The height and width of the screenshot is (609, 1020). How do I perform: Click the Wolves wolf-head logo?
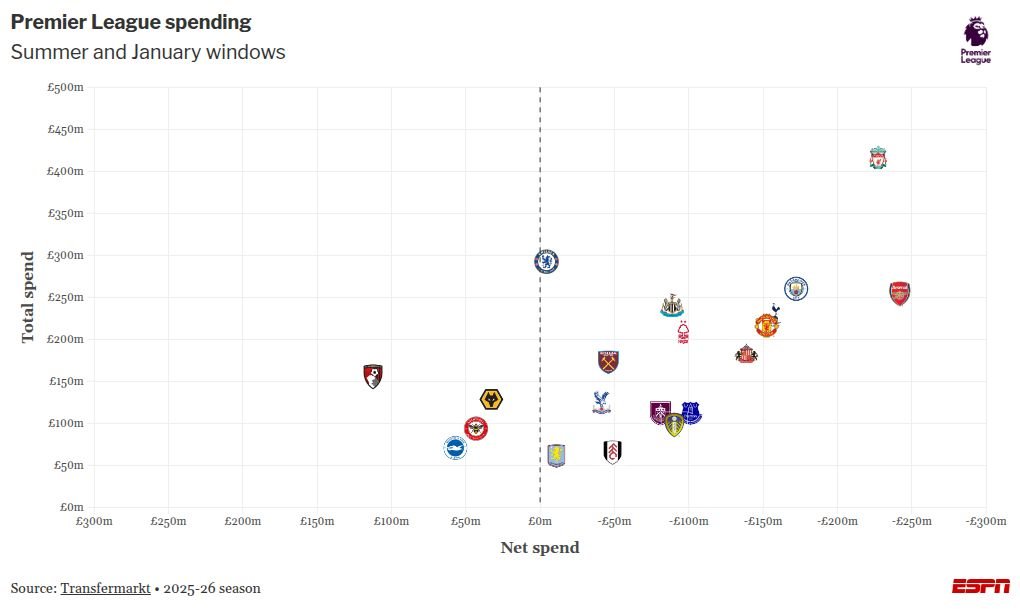(x=491, y=400)
